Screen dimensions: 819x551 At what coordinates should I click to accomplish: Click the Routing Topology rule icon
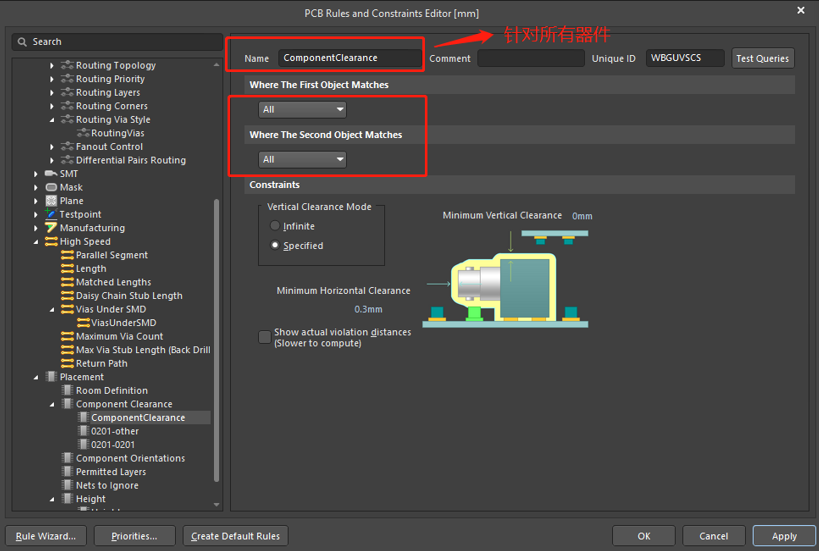tap(67, 65)
